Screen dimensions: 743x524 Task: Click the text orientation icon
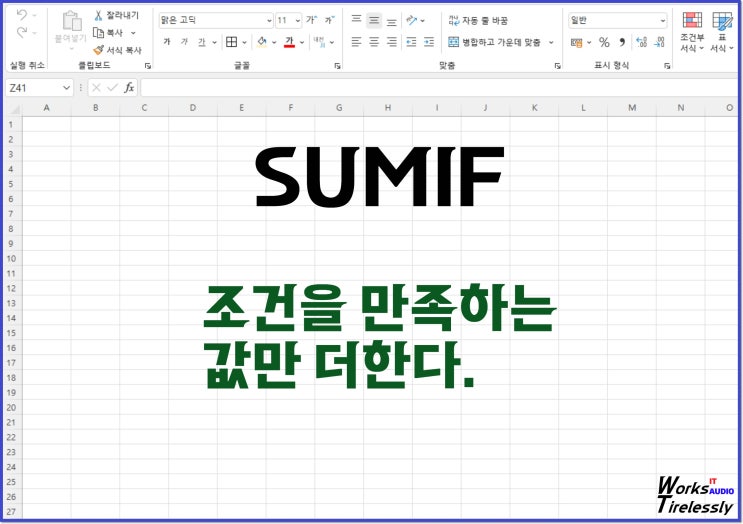[412, 20]
